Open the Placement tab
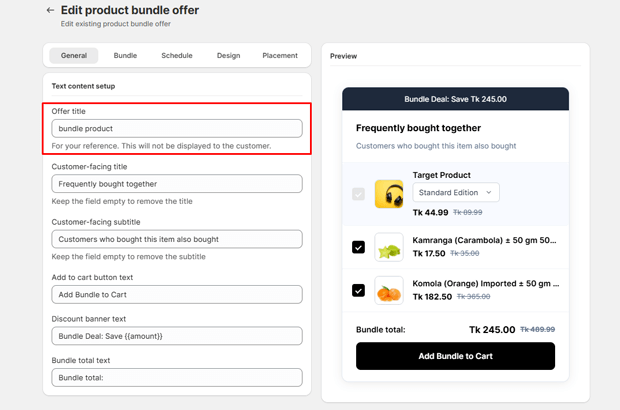 tap(280, 56)
